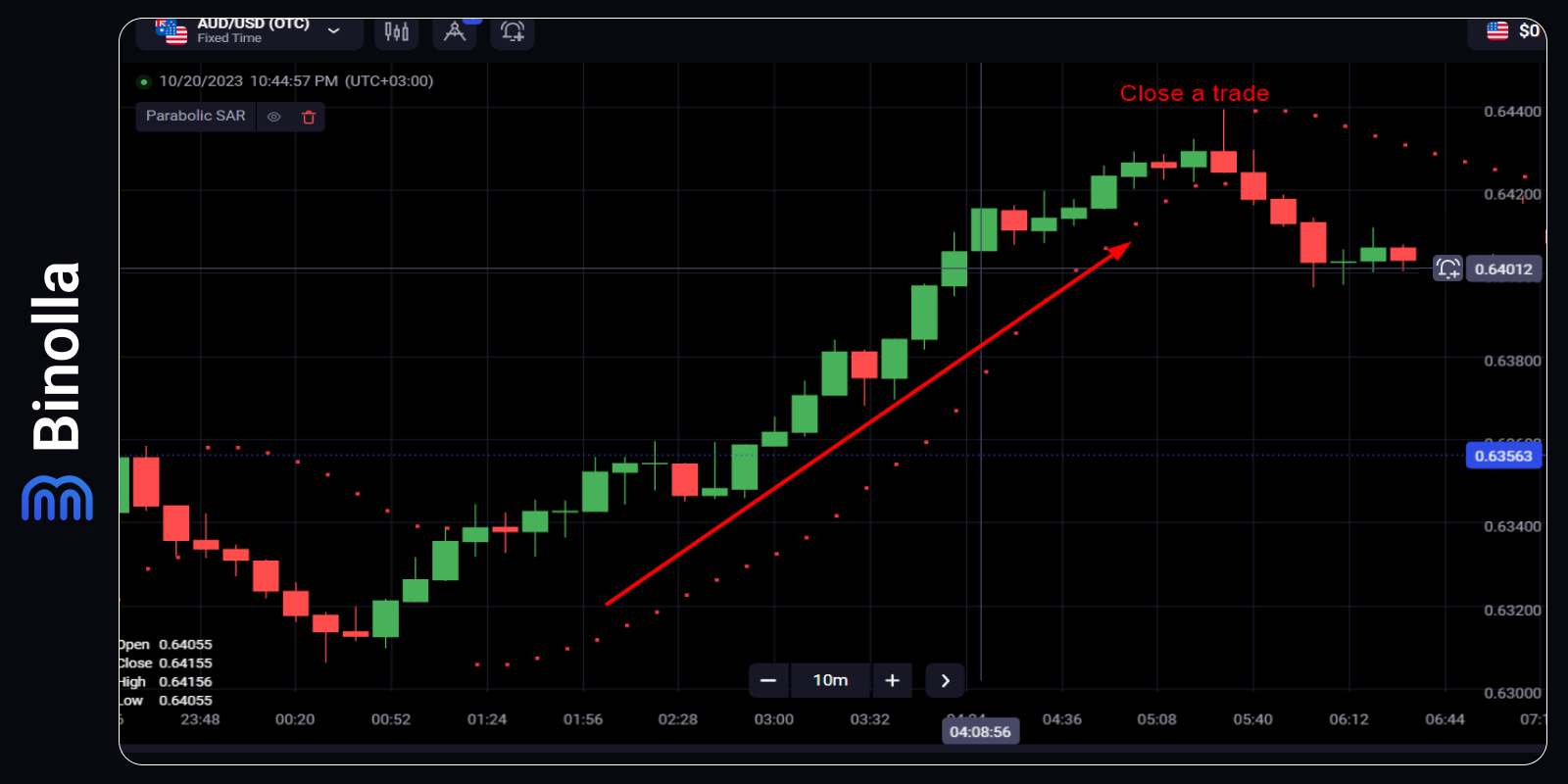Delete the Parabolic SAR indicator
Image resolution: width=1568 pixels, height=784 pixels.
tap(309, 117)
